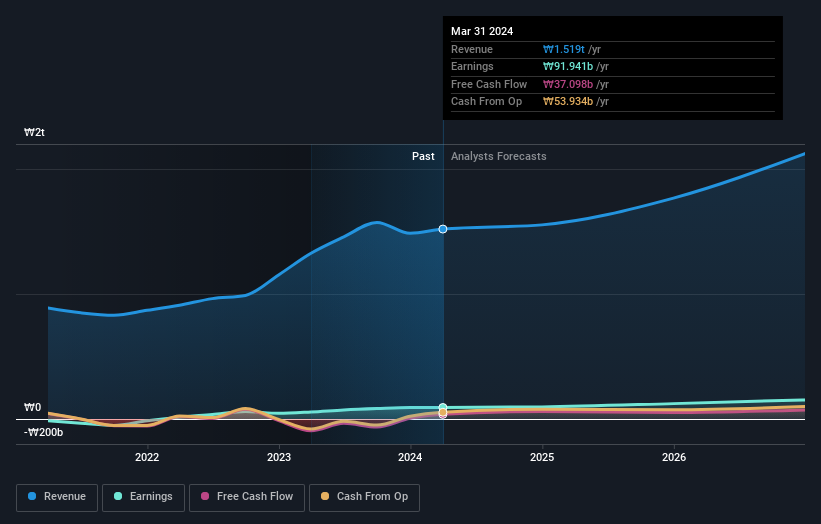The width and height of the screenshot is (821, 524).
Task: Toggle the Revenue legend button
Action: (57, 497)
